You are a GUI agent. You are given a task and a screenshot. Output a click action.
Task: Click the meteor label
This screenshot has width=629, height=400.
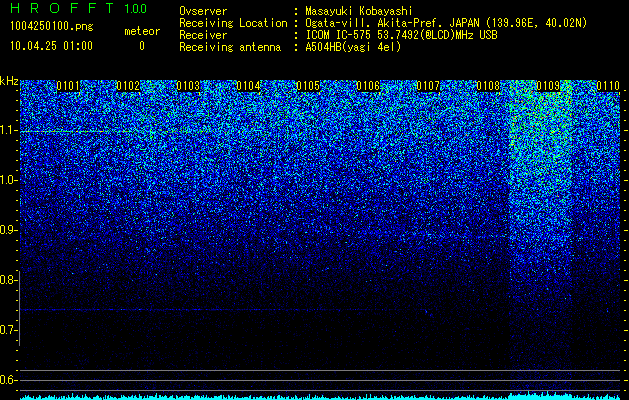[x=142, y=31]
